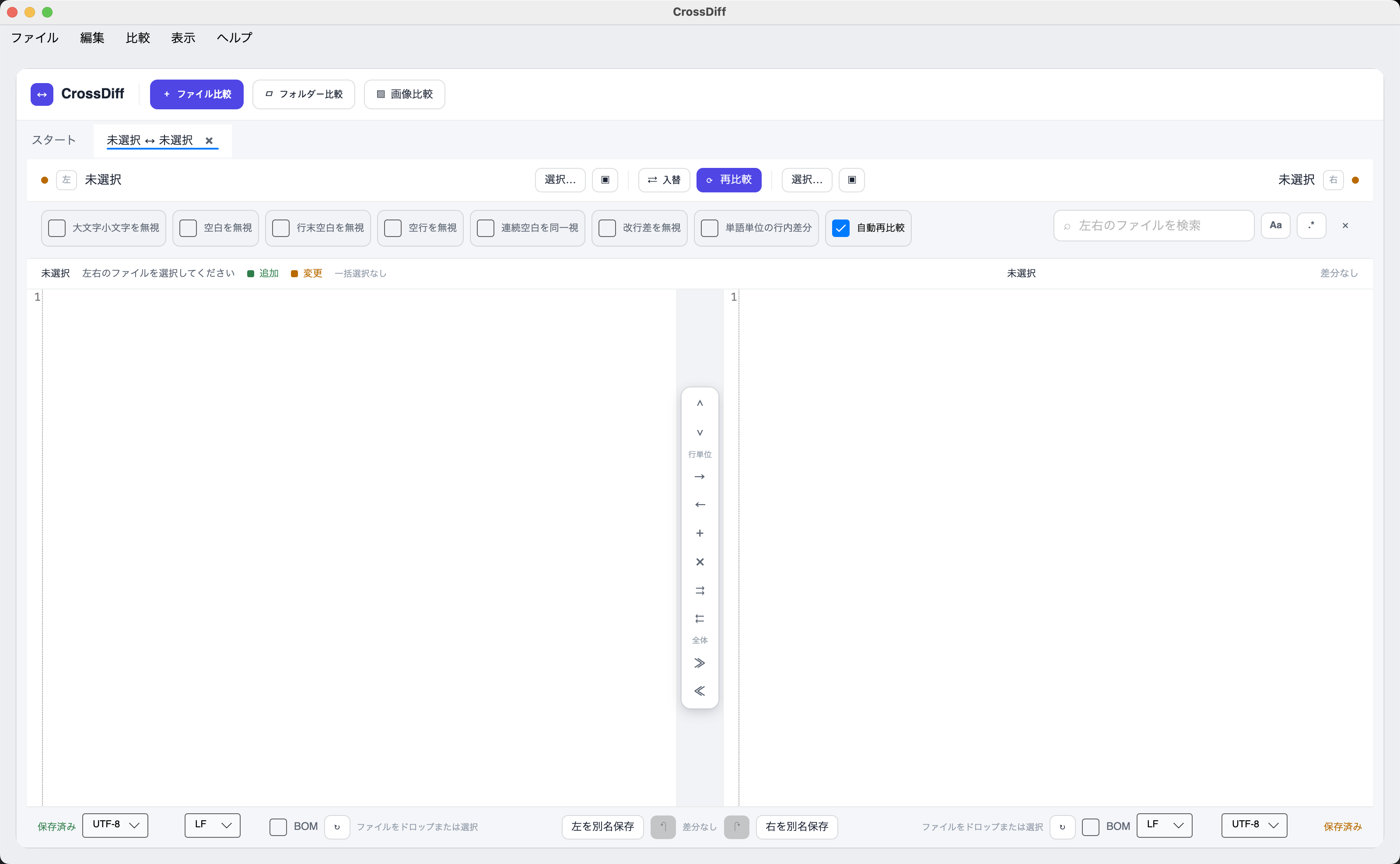The height and width of the screenshot is (864, 1400).
Task: Click the X delete icon in center strip
Action: (x=700, y=562)
